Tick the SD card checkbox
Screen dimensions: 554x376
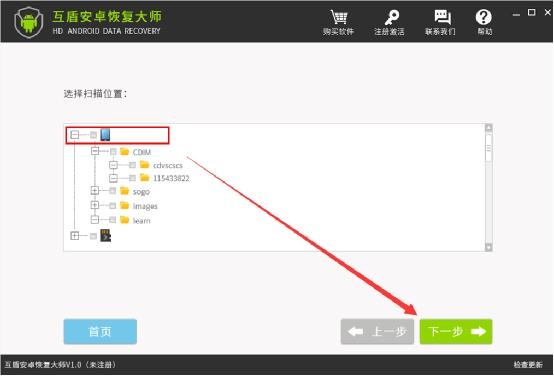(x=93, y=236)
